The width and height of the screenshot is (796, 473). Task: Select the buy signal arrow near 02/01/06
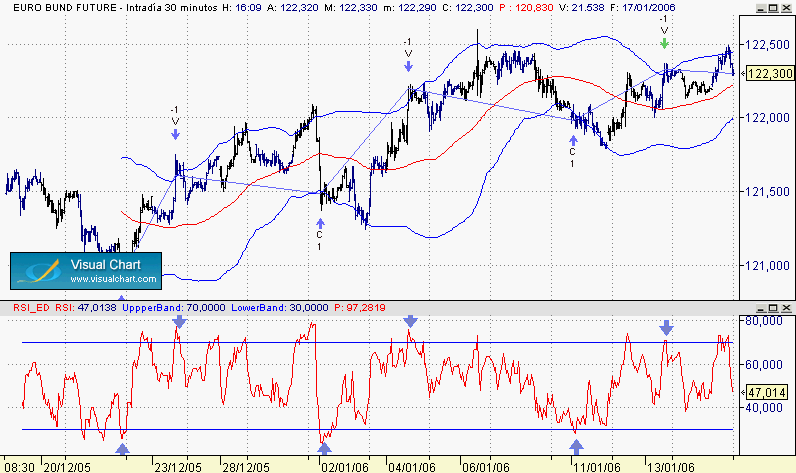[x=320, y=223]
